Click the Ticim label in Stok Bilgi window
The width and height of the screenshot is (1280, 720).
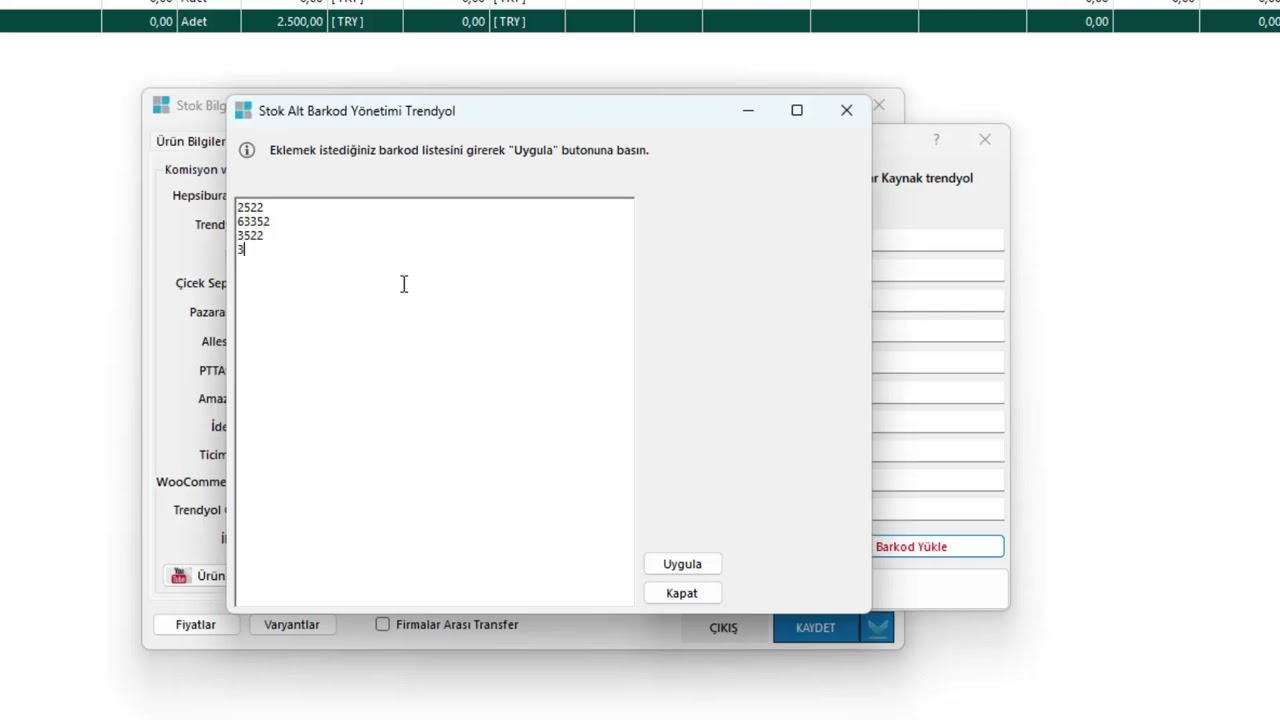(213, 455)
